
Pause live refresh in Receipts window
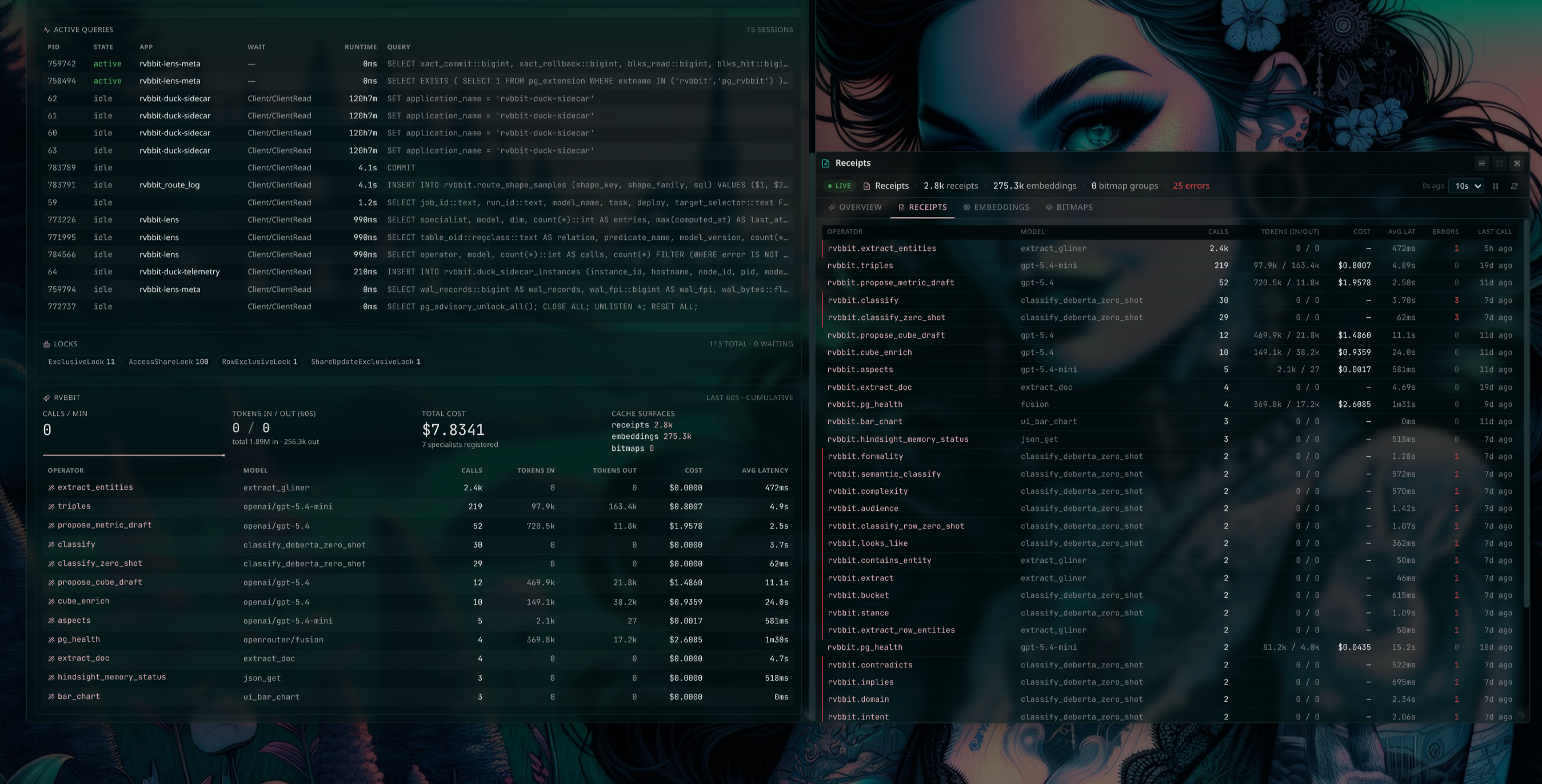click(x=1495, y=186)
